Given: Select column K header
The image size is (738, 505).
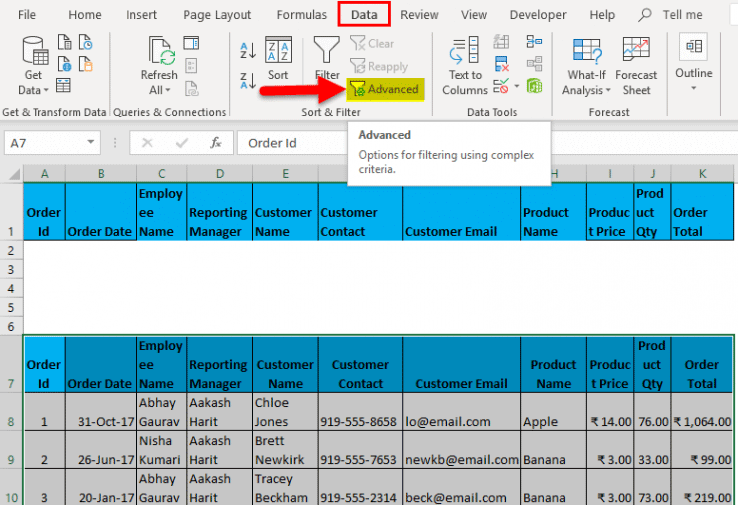Looking at the screenshot, I should (702, 174).
